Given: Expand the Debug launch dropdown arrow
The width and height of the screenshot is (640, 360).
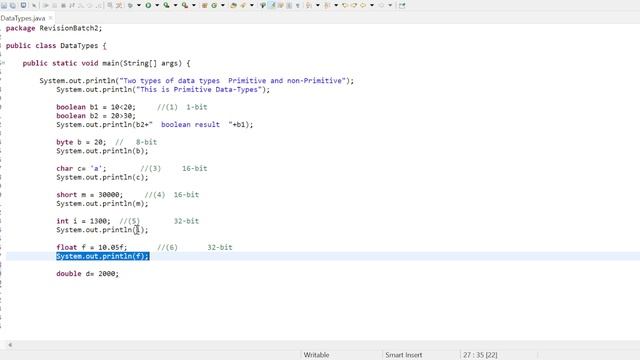Looking at the screenshot, I should [x=139, y=5].
